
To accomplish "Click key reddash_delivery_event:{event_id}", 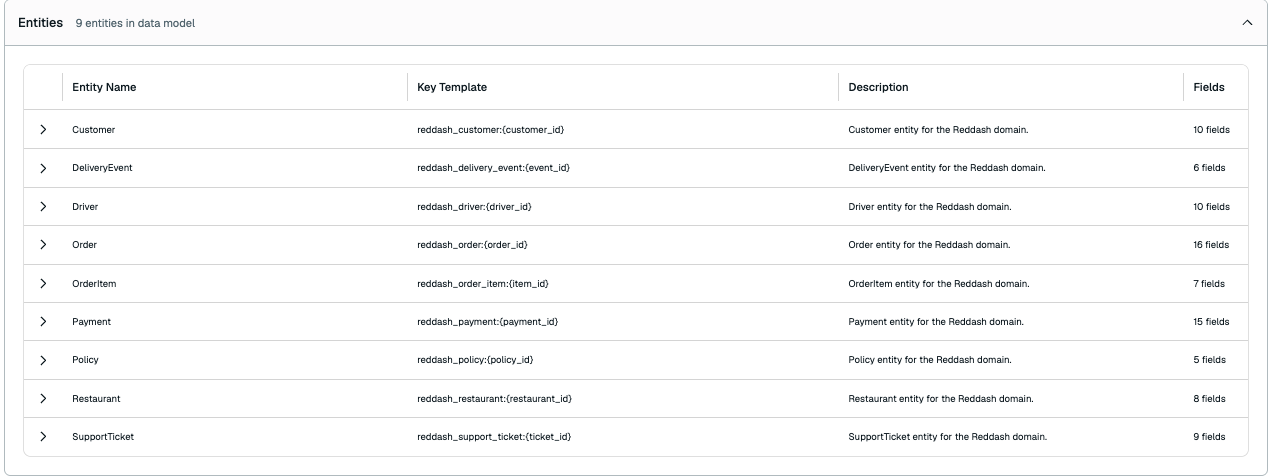I will point(493,168).
